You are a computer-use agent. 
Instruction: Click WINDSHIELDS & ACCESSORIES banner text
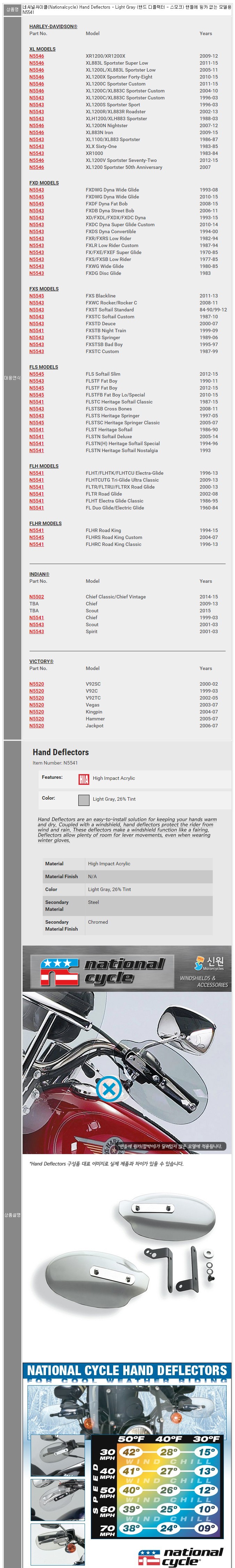204,981
